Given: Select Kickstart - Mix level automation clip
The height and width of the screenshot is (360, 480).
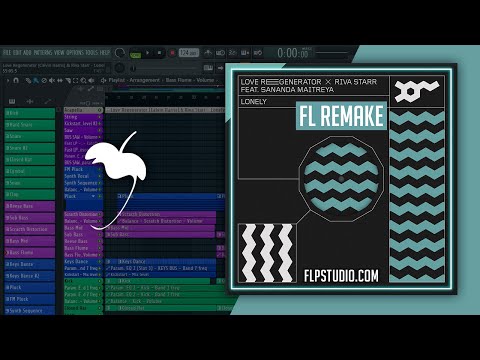Looking at the screenshot, I should click(161, 274).
